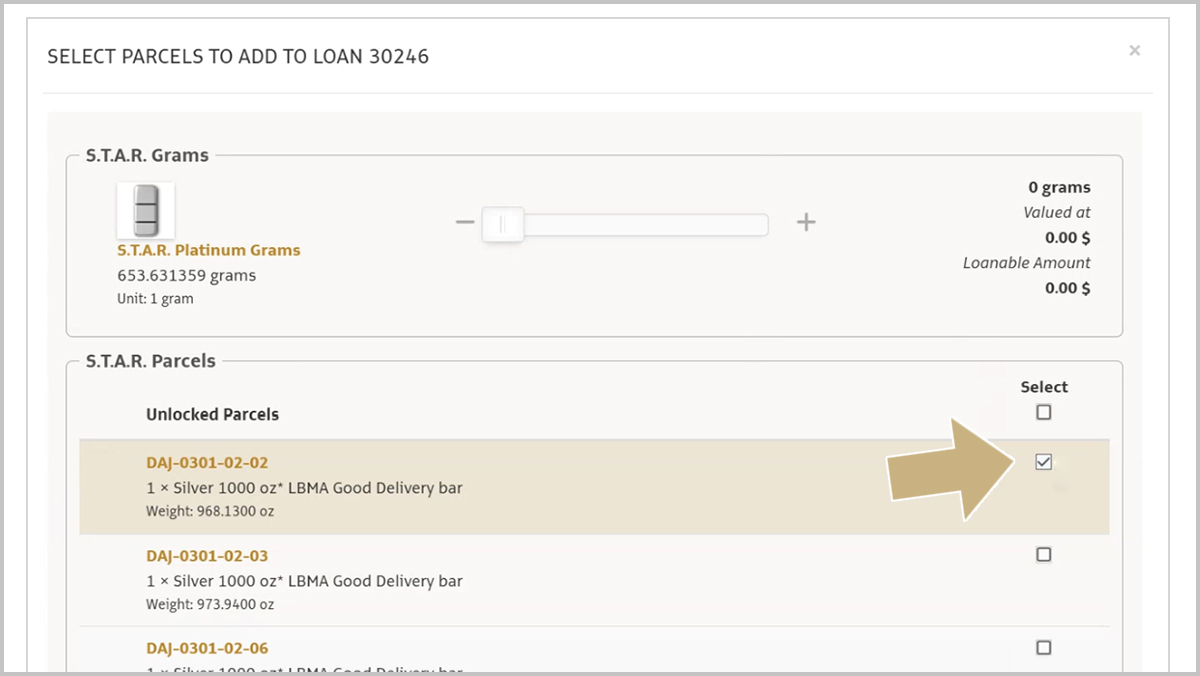Tick the Select all parcels checkbox
This screenshot has width=1200, height=676.
1044,412
